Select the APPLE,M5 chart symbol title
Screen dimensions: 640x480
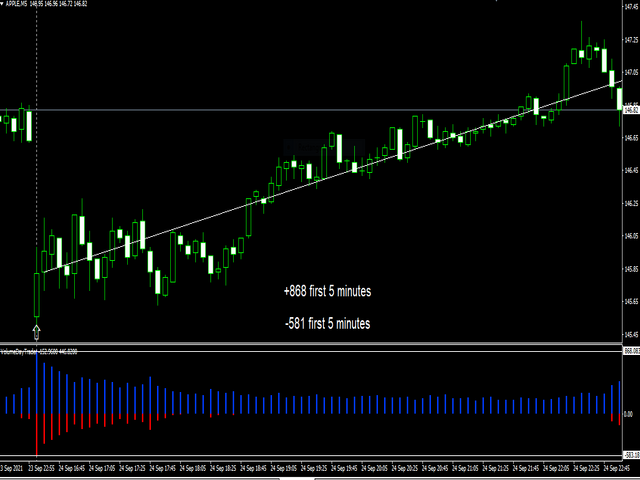click(16, 4)
